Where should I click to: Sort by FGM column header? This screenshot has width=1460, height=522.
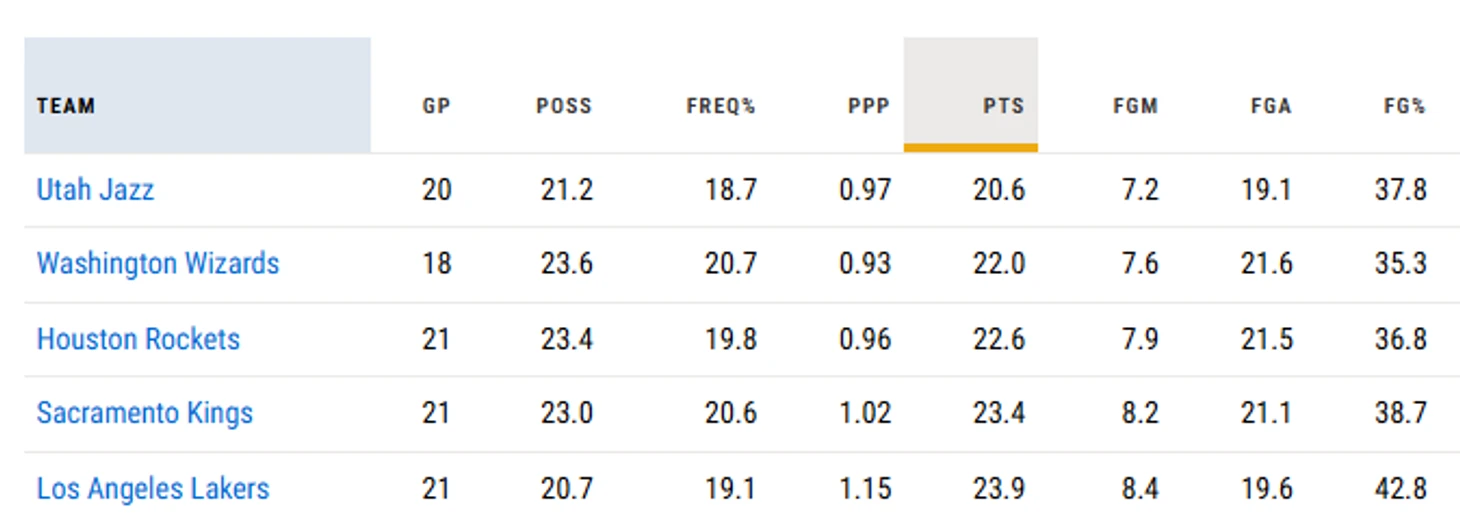click(1135, 106)
